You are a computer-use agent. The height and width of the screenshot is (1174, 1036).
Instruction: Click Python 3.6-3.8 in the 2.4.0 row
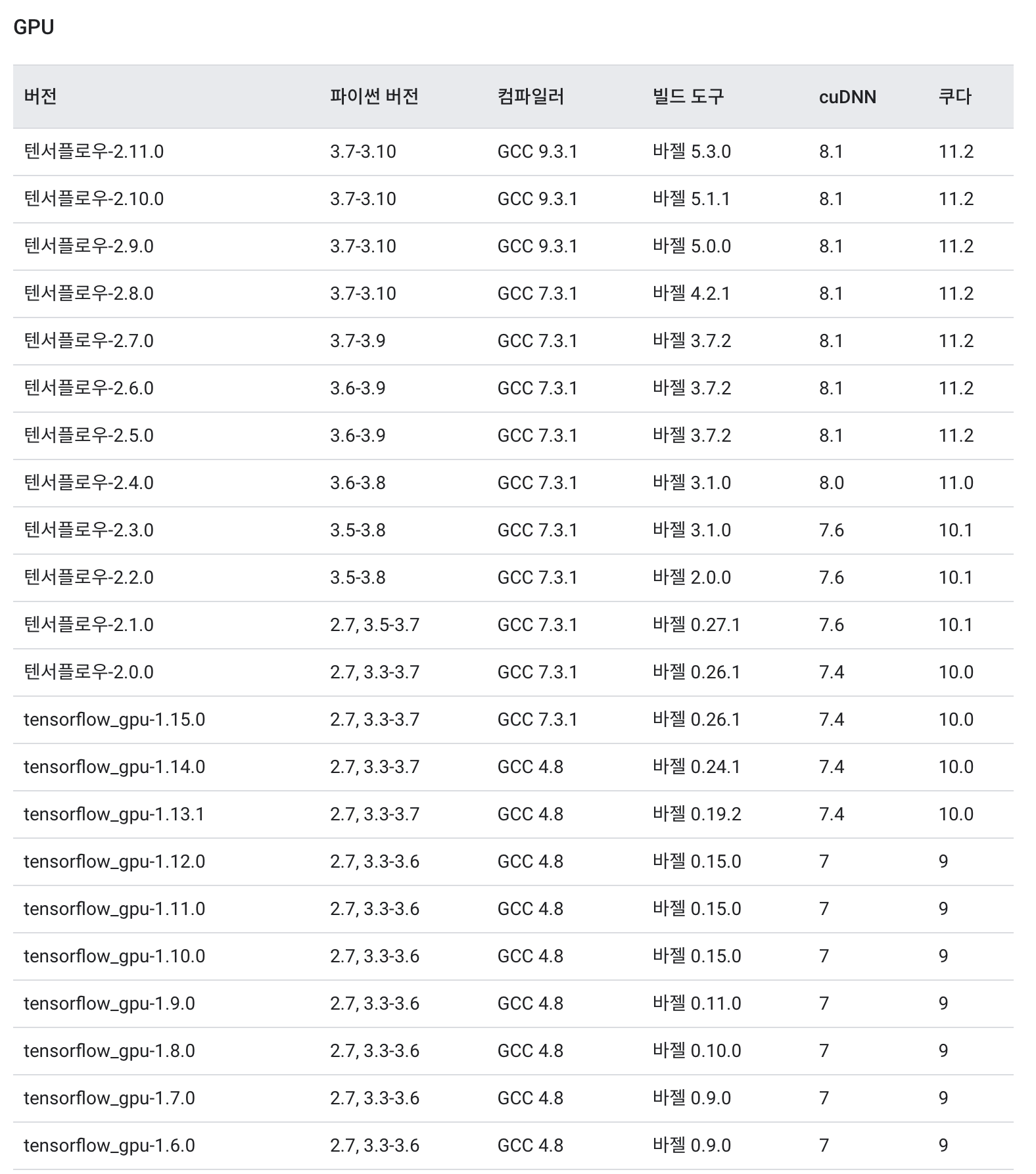pyautogui.click(x=358, y=483)
